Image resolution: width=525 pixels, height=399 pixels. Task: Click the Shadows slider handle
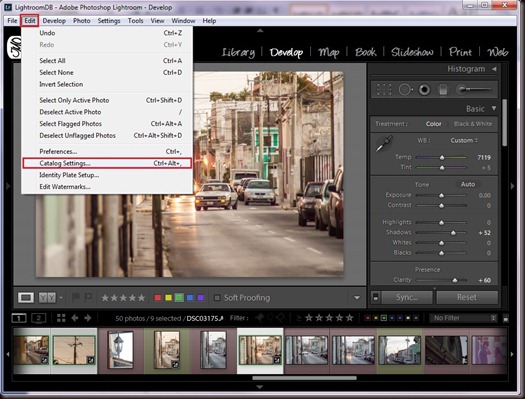(x=453, y=233)
